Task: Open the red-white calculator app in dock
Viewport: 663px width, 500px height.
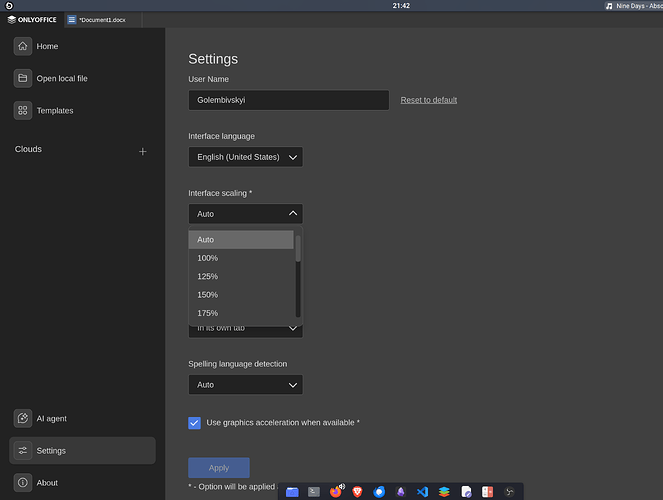Action: pos(488,492)
